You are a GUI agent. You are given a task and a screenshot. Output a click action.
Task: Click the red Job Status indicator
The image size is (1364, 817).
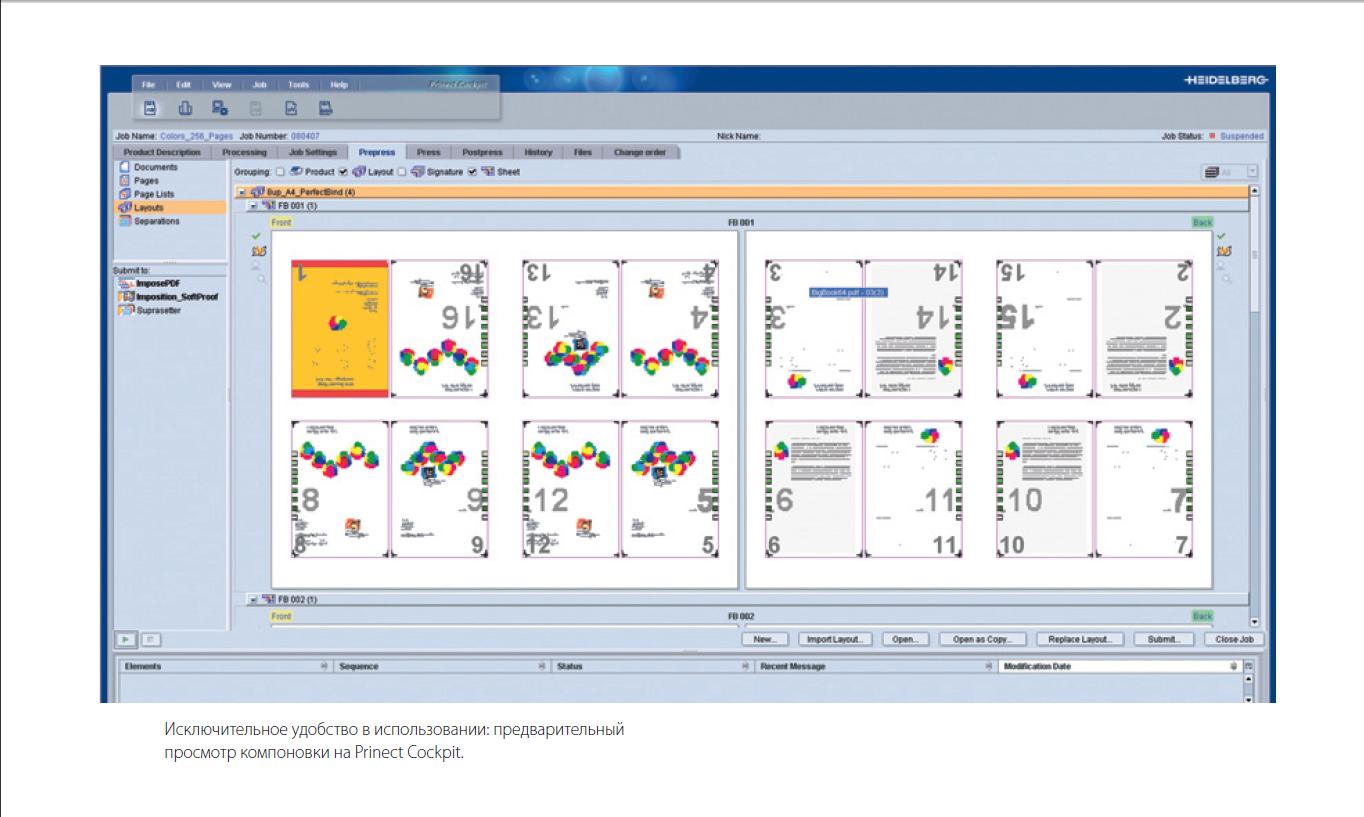[x=1212, y=136]
